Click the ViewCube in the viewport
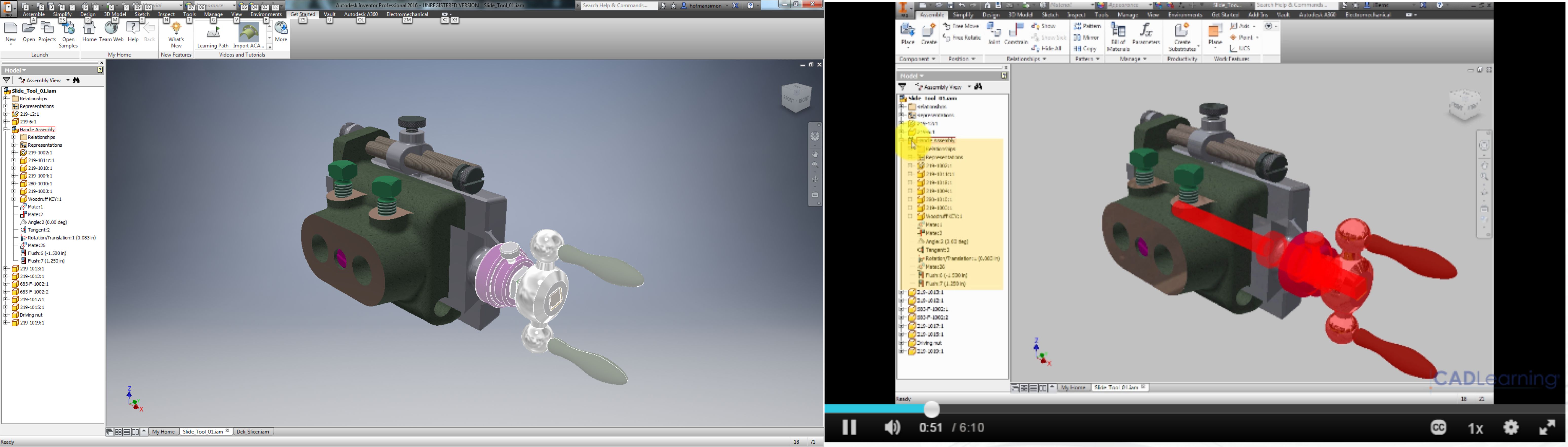Screen dimensions: 1568x447 click(796, 97)
